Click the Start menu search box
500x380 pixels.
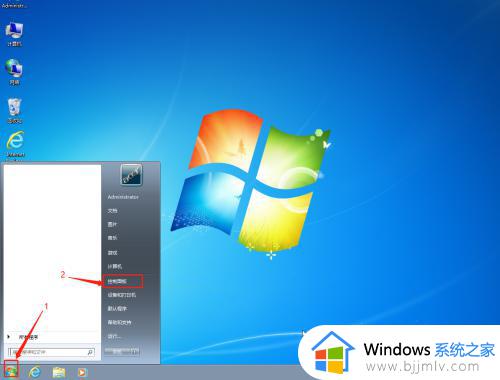coord(51,352)
